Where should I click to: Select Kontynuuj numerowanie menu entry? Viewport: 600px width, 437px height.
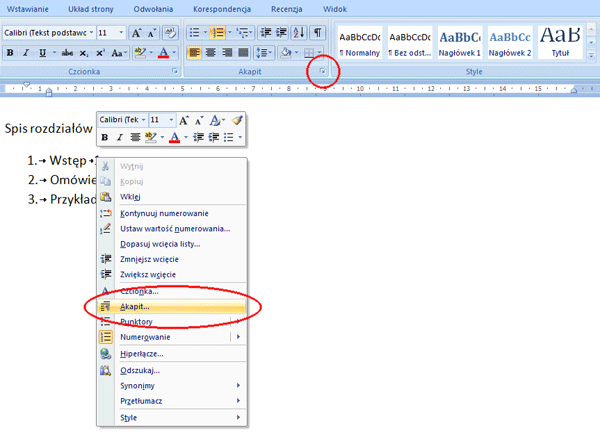pyautogui.click(x=172, y=213)
